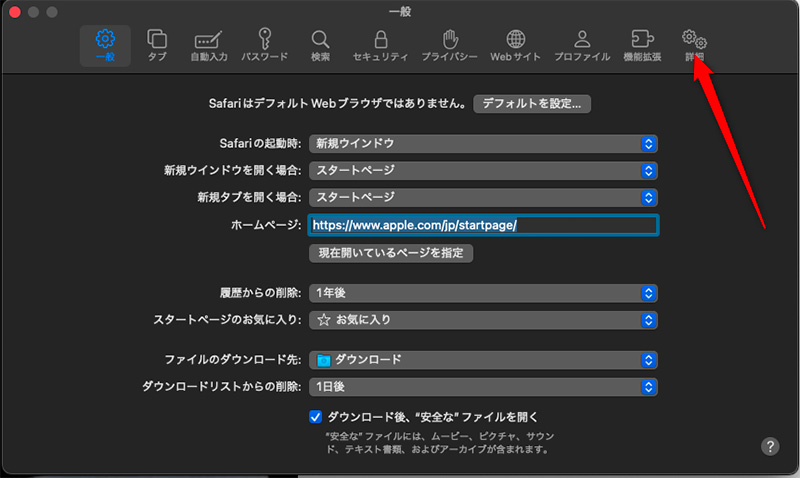Click 現在開いているページを指定 button
Image resolution: width=800 pixels, height=478 pixels.
391,253
